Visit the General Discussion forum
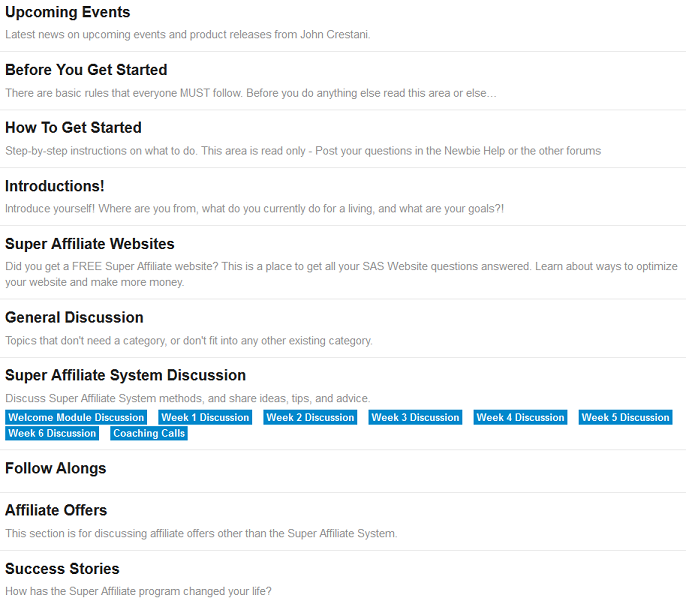686x604 pixels. point(74,317)
